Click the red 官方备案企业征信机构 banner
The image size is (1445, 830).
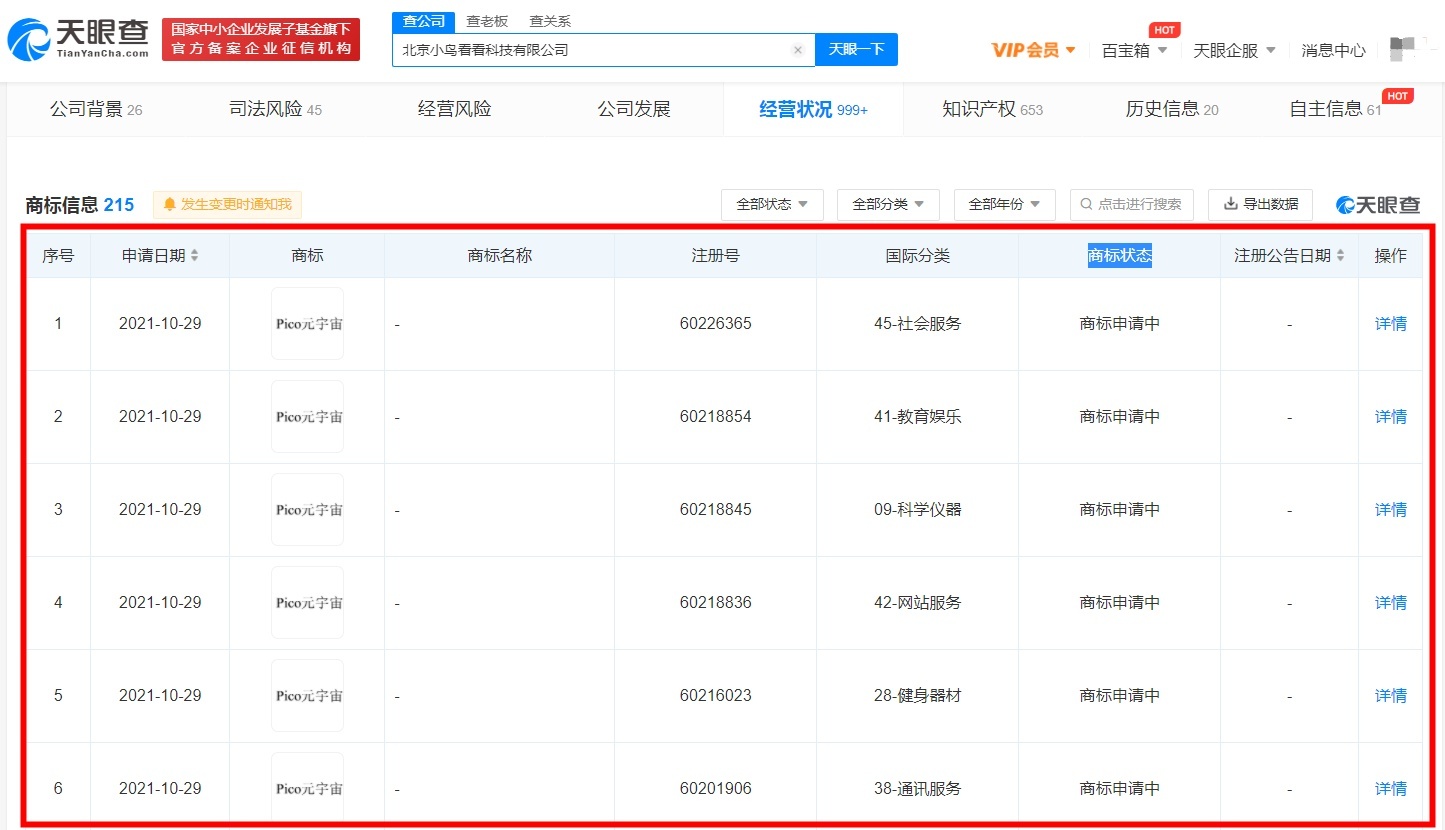click(261, 39)
